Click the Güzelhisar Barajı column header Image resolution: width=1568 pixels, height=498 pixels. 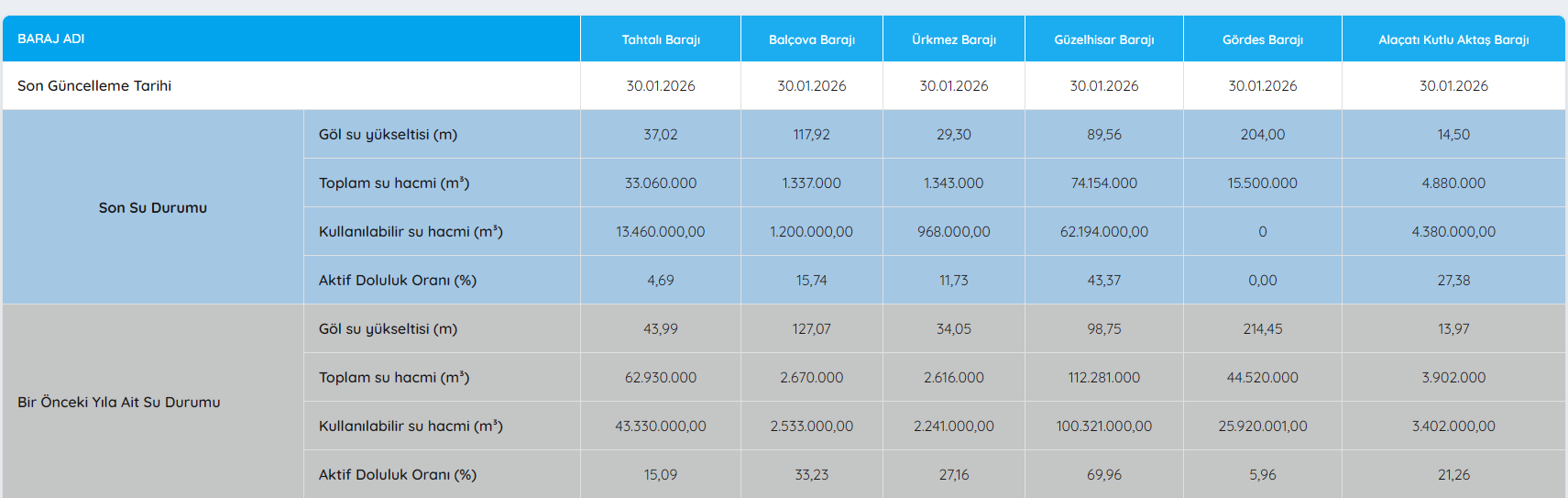point(1103,39)
